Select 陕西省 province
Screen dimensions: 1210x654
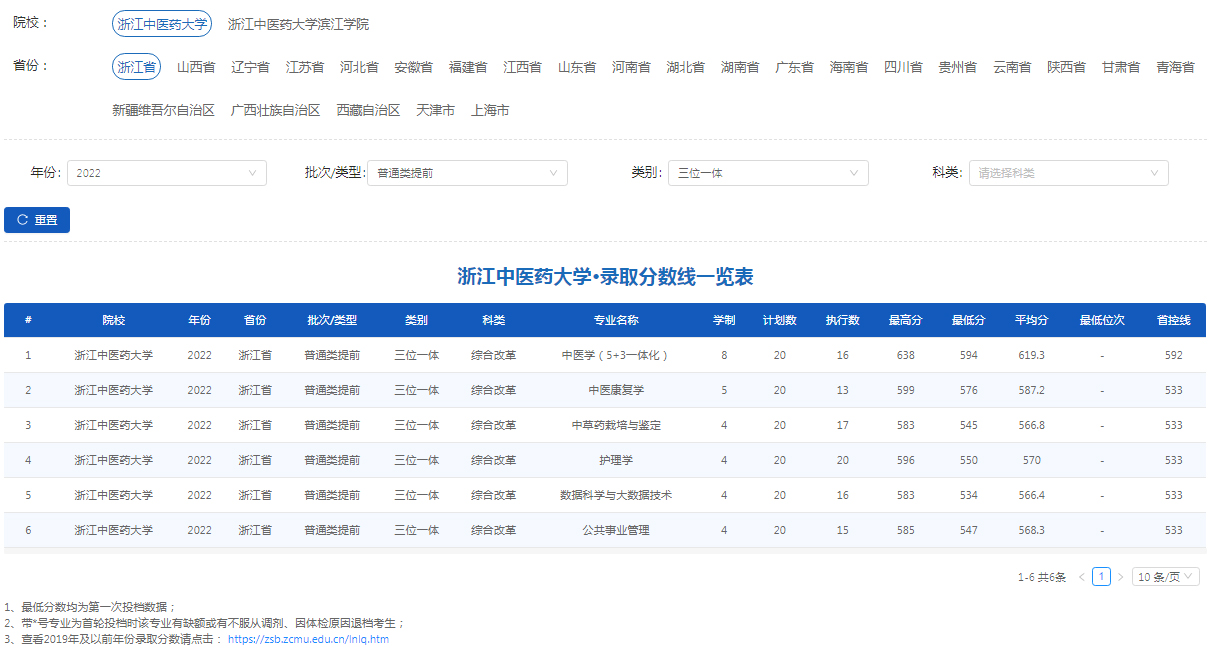pyautogui.click(x=1066, y=67)
